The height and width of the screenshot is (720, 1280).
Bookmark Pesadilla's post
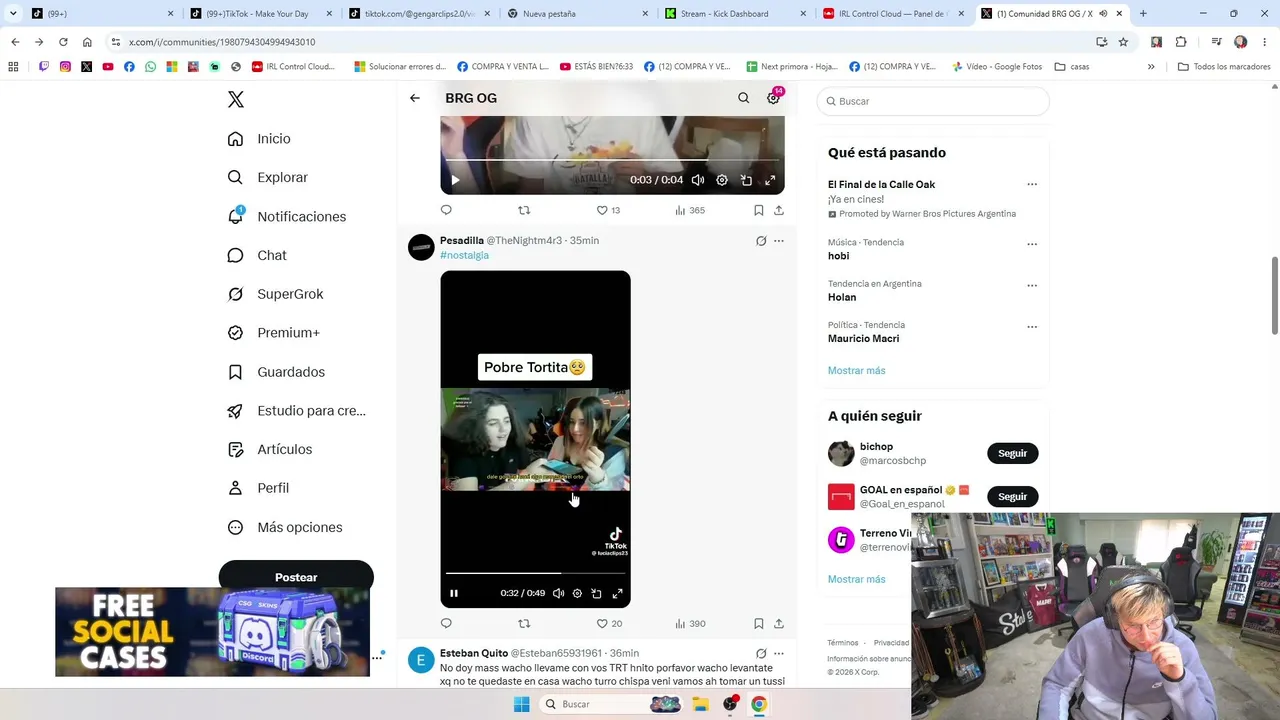(759, 623)
